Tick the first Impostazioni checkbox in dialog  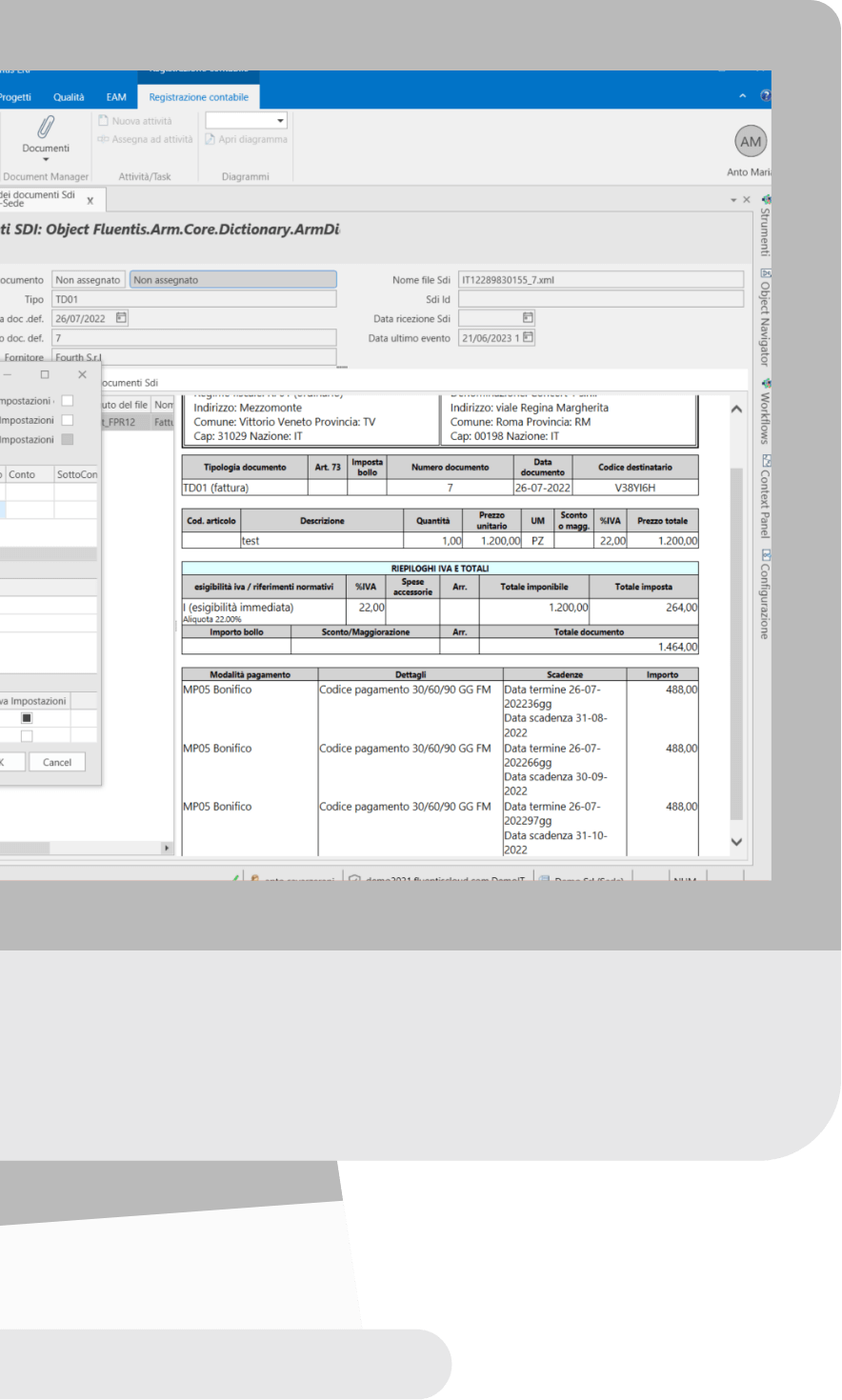tap(67, 401)
